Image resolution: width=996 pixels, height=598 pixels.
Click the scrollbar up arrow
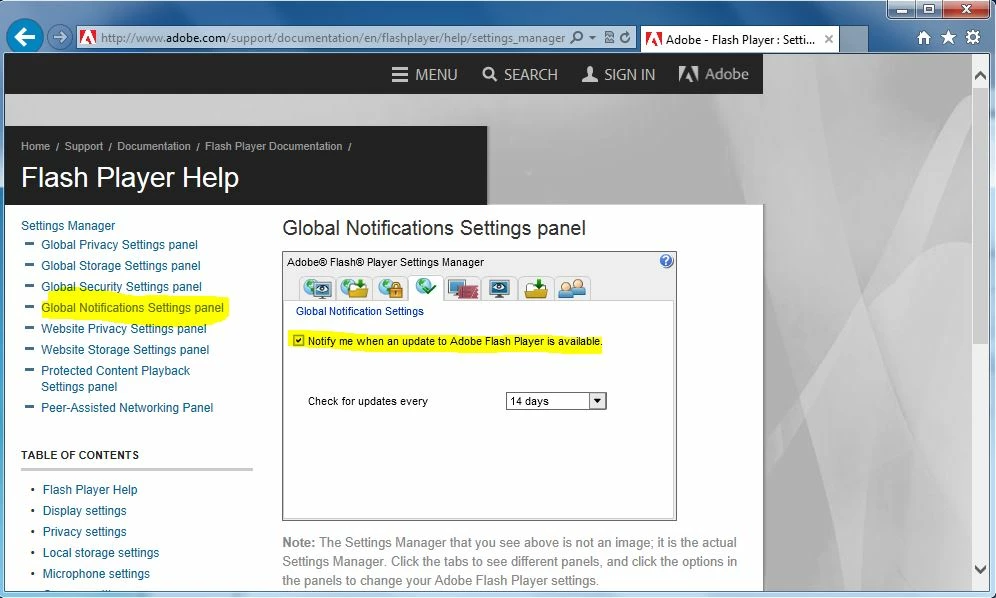point(979,76)
